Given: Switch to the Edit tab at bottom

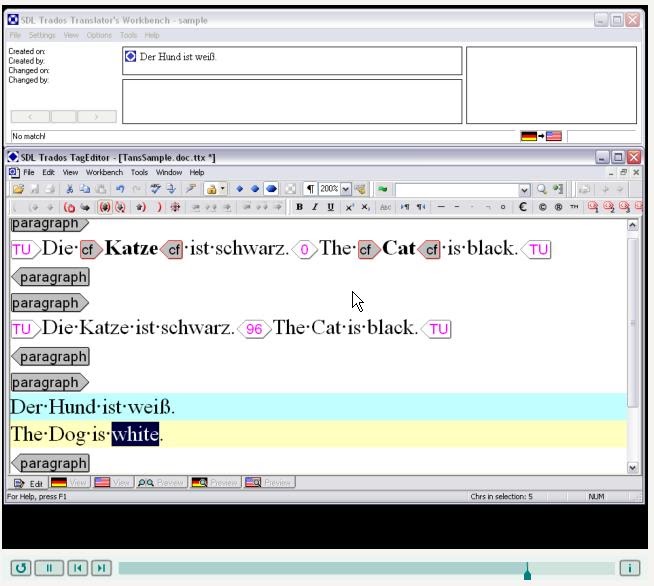Looking at the screenshot, I should [28, 483].
